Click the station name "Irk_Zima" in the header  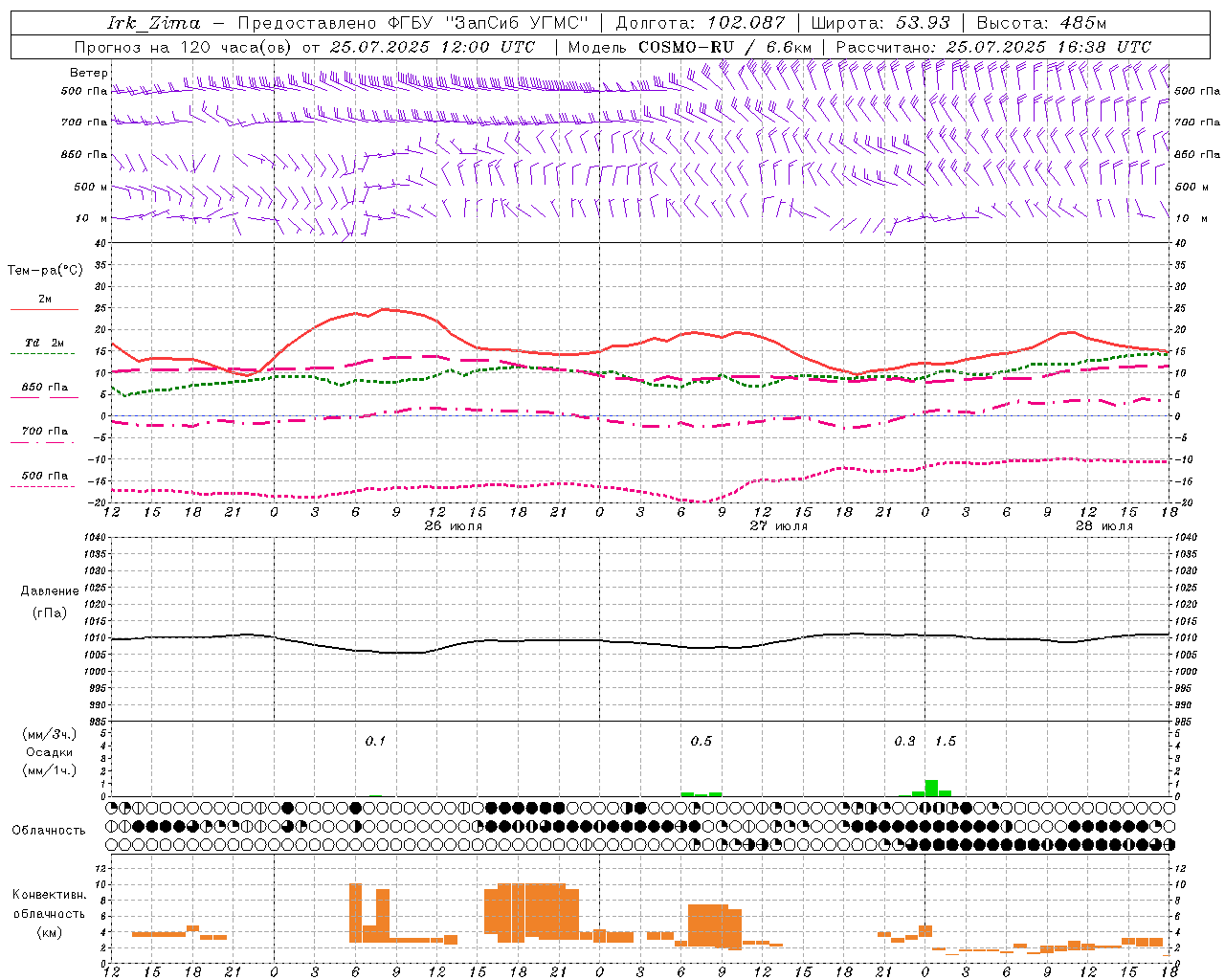pyautogui.click(x=154, y=23)
